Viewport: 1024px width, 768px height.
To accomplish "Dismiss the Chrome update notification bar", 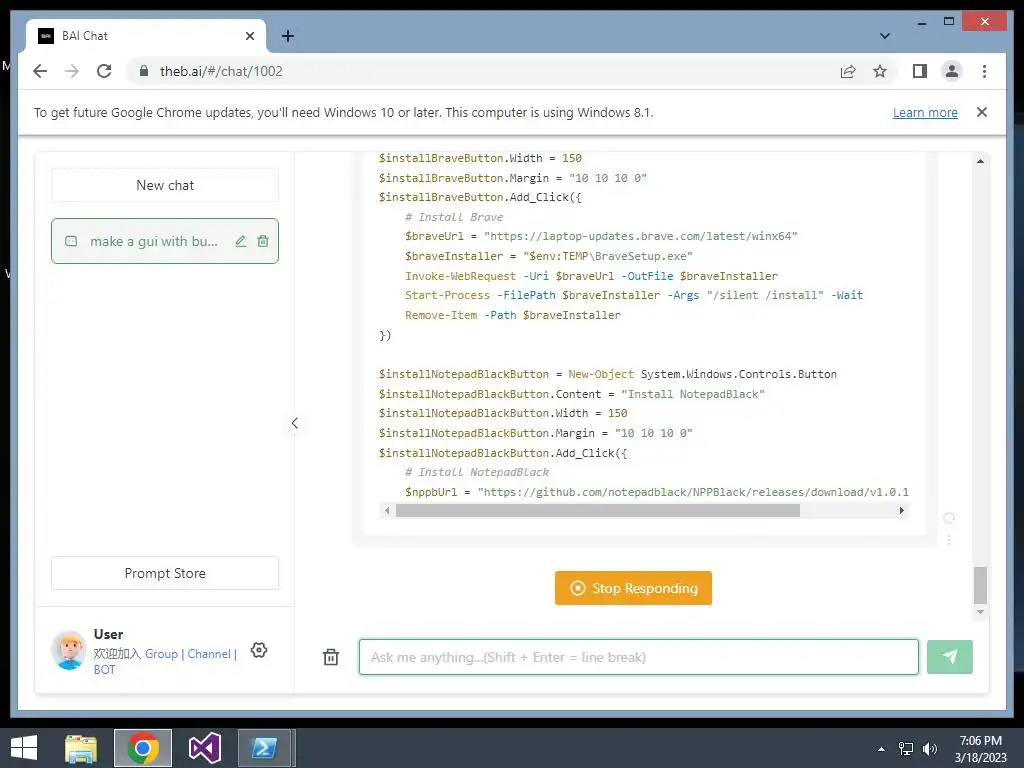I will click(982, 112).
